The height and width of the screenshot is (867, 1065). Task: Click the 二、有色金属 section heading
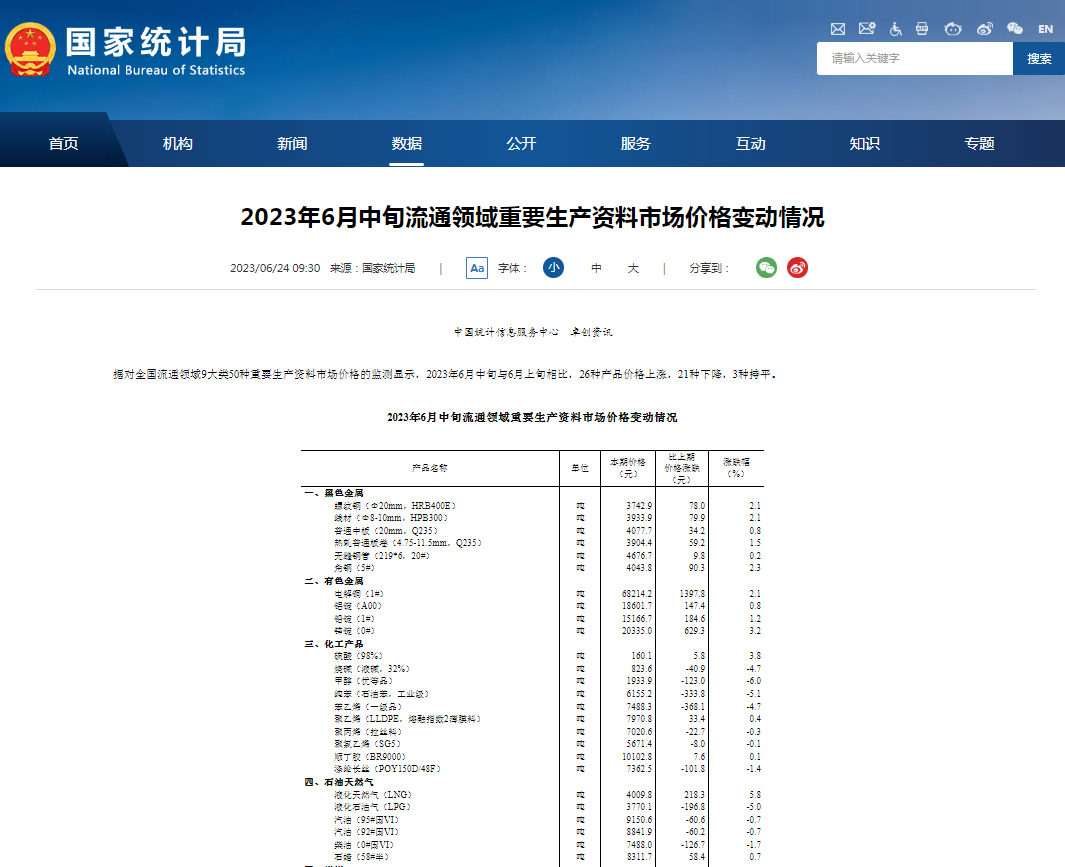[x=333, y=581]
